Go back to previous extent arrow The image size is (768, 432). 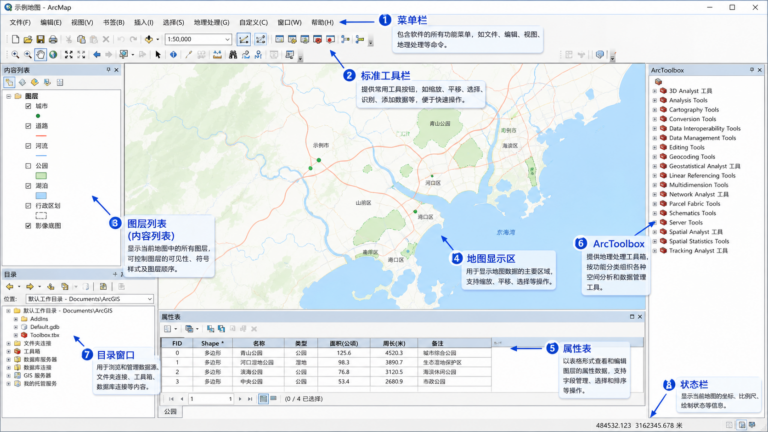click(97, 55)
